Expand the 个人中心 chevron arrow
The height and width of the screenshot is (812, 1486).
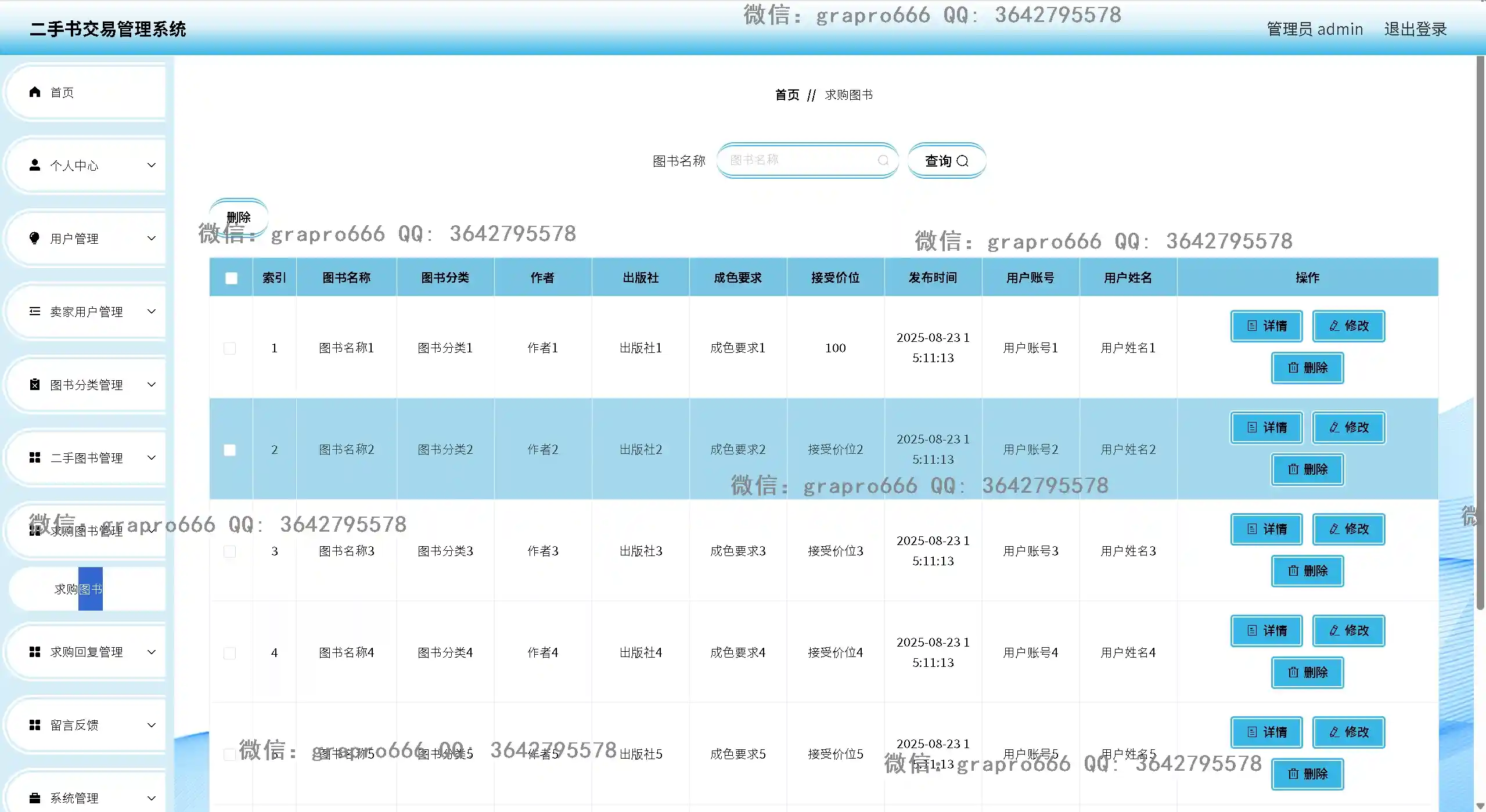(152, 165)
